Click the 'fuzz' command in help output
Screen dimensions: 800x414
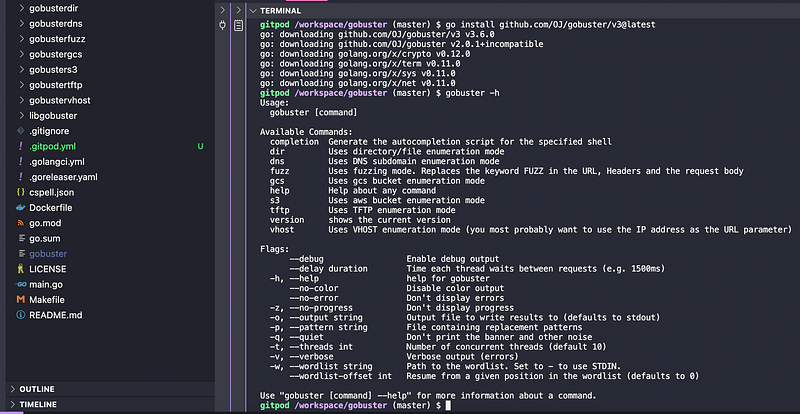tap(280, 171)
